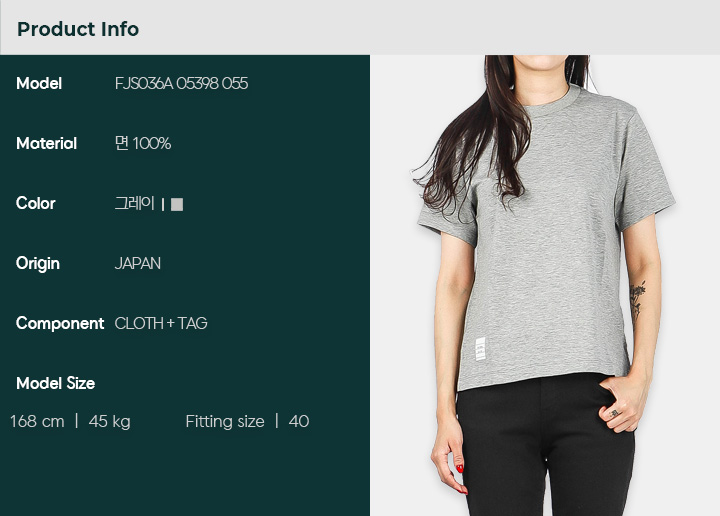This screenshot has width=720, height=516.
Task: Click the white tag on the shirt hem
Action: tap(480, 349)
